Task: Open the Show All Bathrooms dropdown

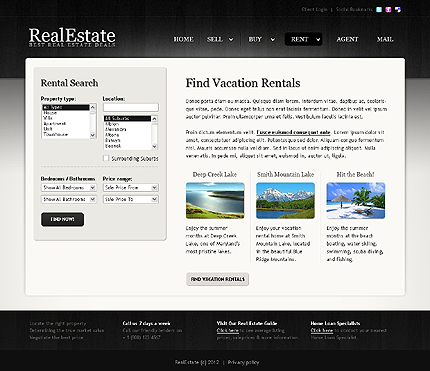Action: pos(69,199)
